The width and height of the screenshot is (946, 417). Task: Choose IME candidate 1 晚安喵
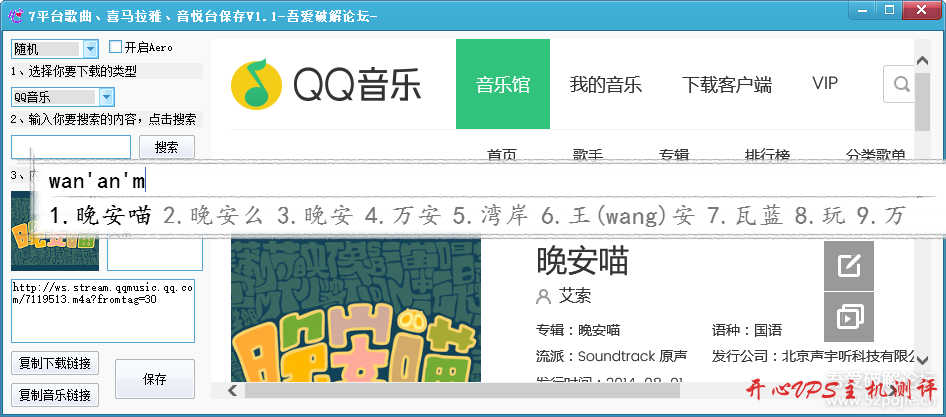(100, 215)
